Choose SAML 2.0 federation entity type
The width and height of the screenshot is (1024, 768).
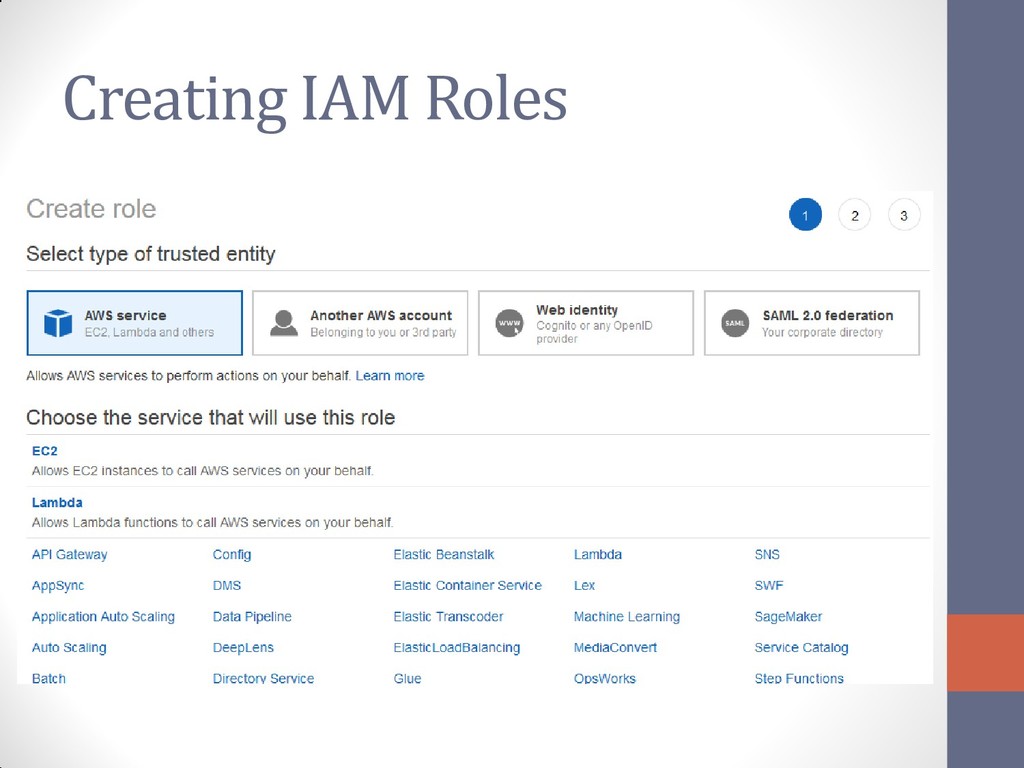pyautogui.click(x=812, y=323)
